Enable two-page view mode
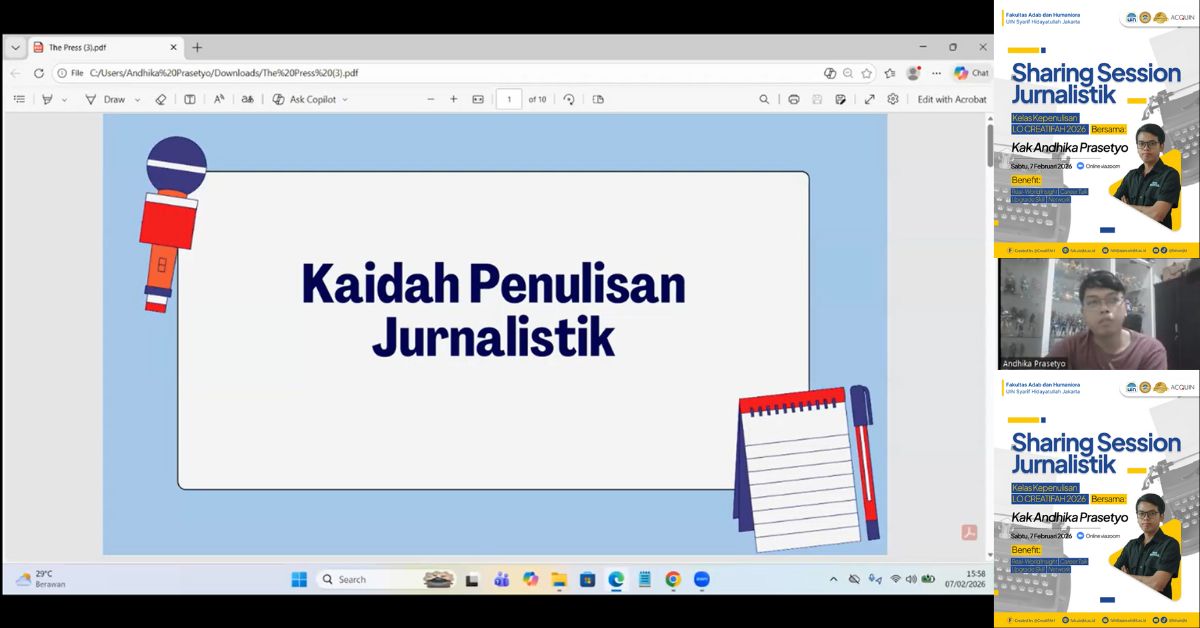1200x628 pixels. [x=190, y=99]
